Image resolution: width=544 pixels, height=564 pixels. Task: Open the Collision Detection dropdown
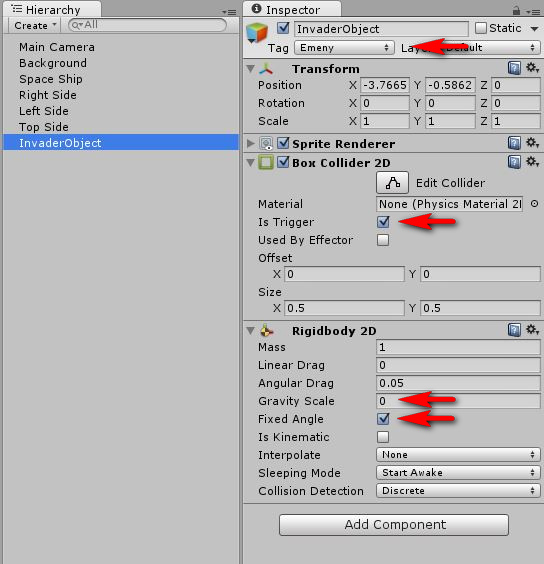pos(458,491)
